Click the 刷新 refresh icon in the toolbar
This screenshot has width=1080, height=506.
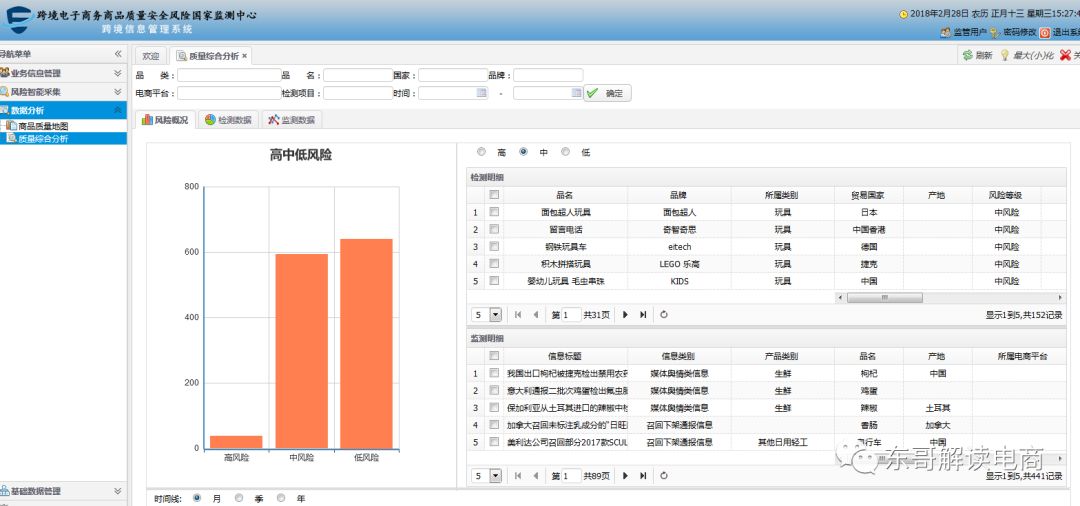point(967,55)
